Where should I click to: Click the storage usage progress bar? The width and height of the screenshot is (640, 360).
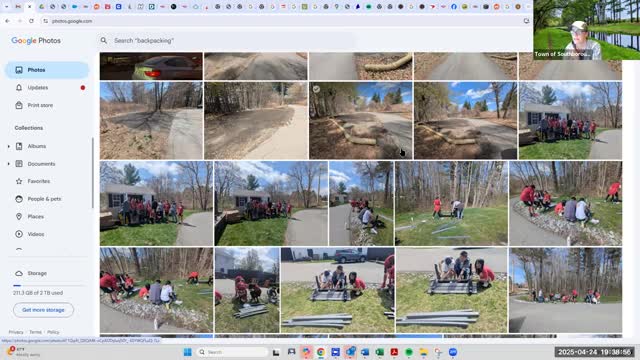tap(49, 285)
